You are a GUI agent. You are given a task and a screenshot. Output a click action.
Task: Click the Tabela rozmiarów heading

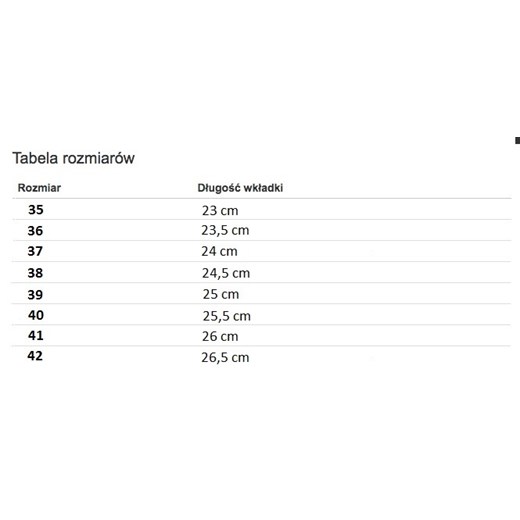coord(74,158)
